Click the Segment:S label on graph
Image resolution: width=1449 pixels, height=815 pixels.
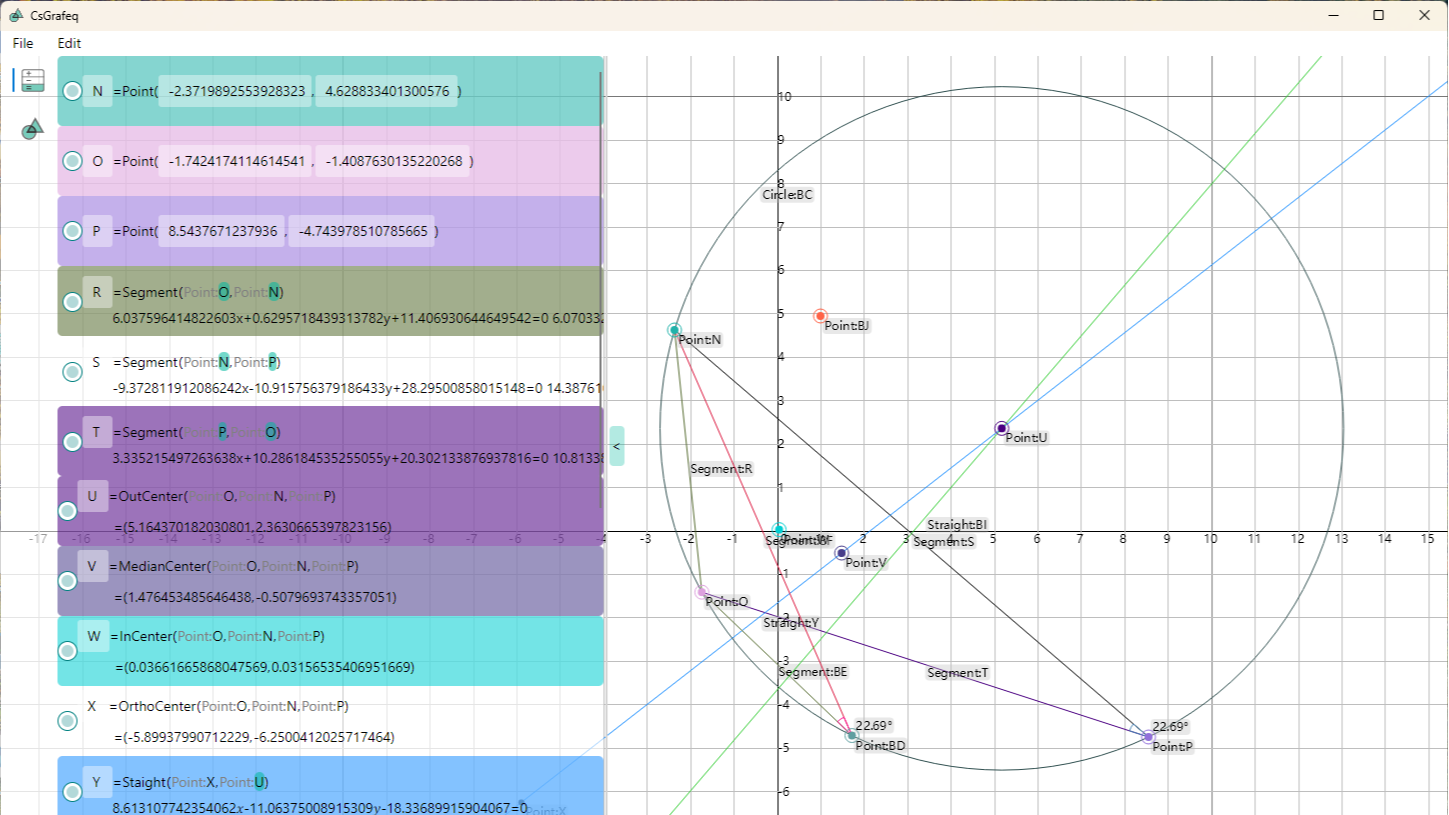coord(943,542)
